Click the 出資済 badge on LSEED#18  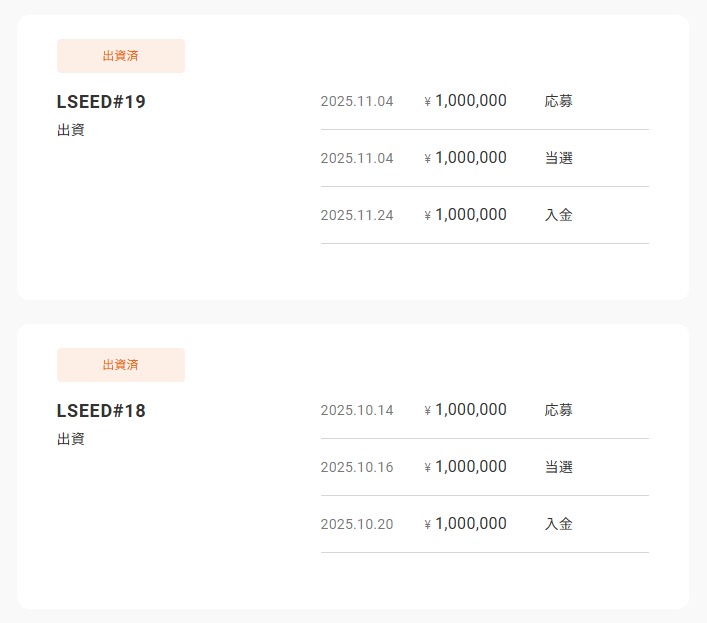click(121, 365)
